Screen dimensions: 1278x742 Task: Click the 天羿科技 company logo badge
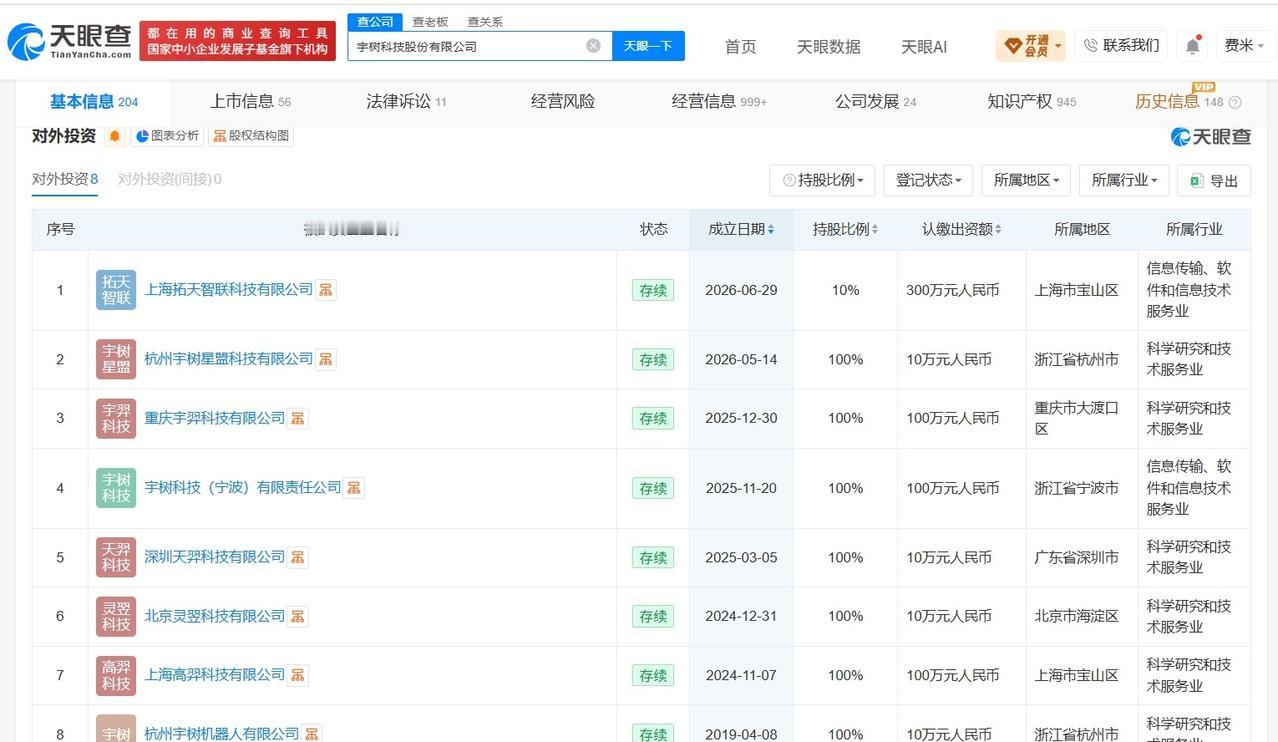coord(116,557)
